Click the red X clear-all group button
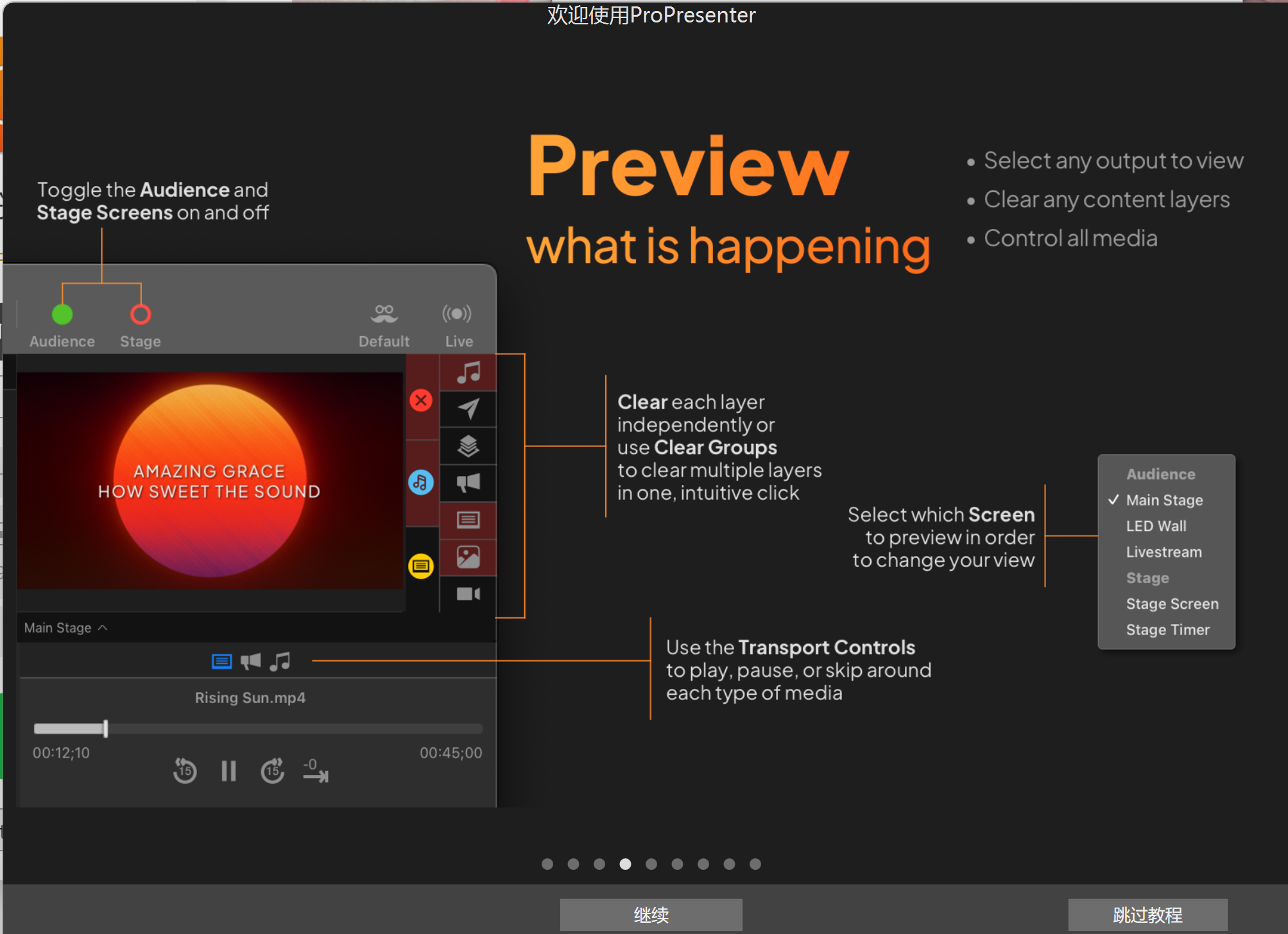The height and width of the screenshot is (934, 1288). click(x=421, y=400)
